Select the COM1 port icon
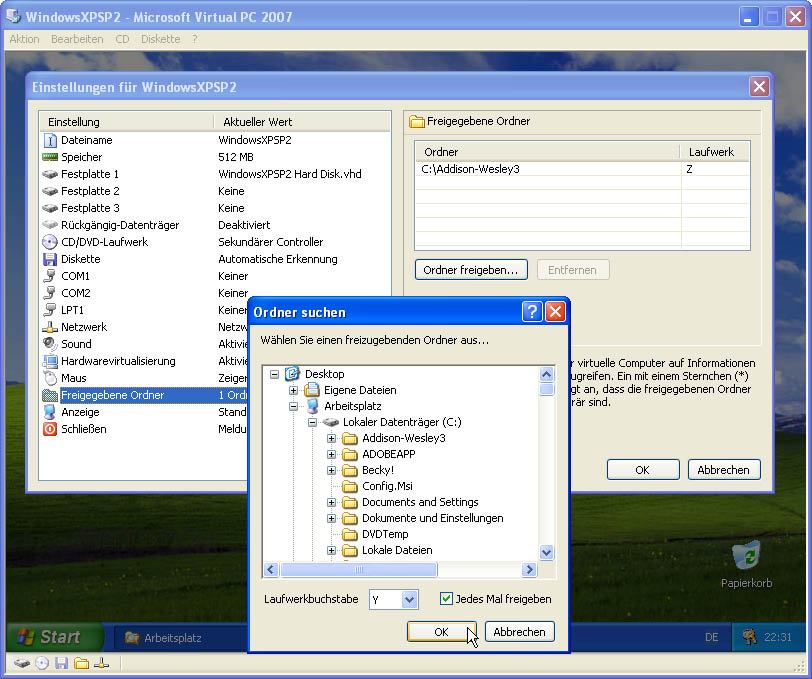 (x=50, y=276)
